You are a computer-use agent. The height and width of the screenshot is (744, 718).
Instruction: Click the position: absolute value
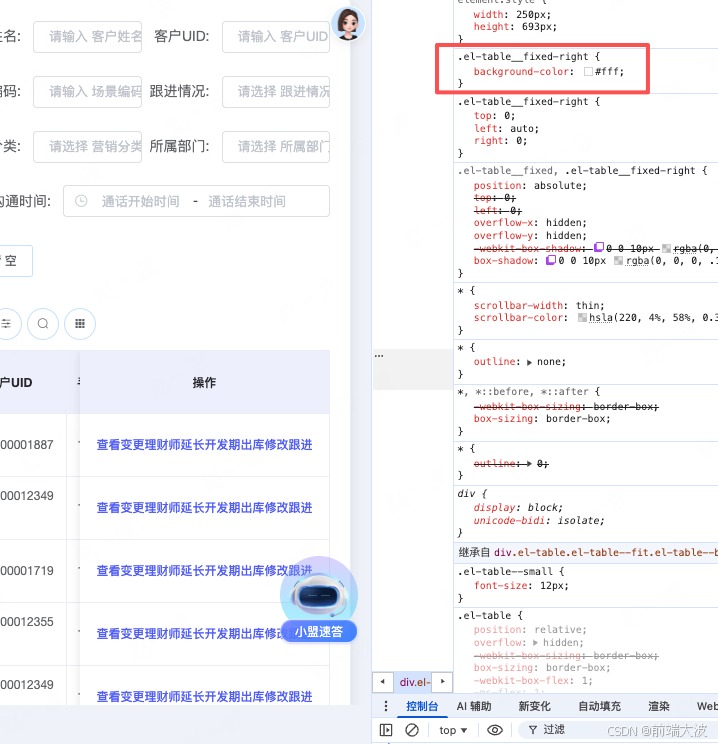(560, 186)
